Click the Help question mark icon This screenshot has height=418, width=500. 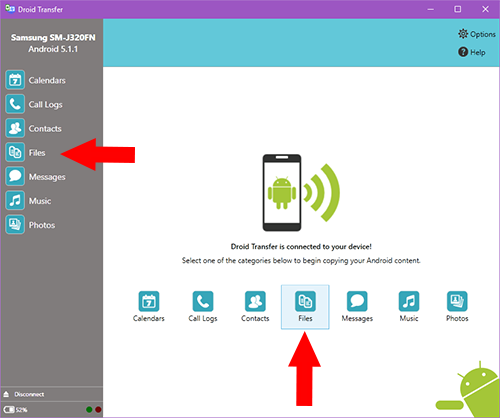[463, 52]
